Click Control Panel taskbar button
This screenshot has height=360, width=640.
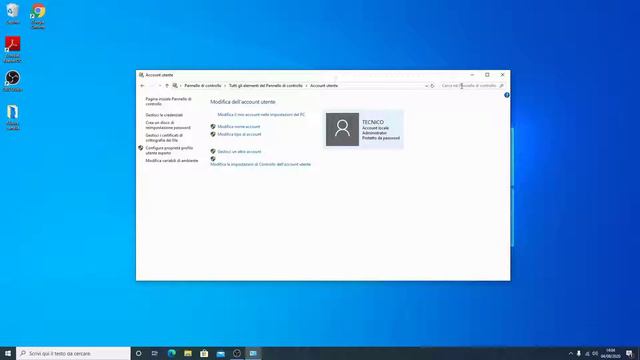(x=253, y=353)
